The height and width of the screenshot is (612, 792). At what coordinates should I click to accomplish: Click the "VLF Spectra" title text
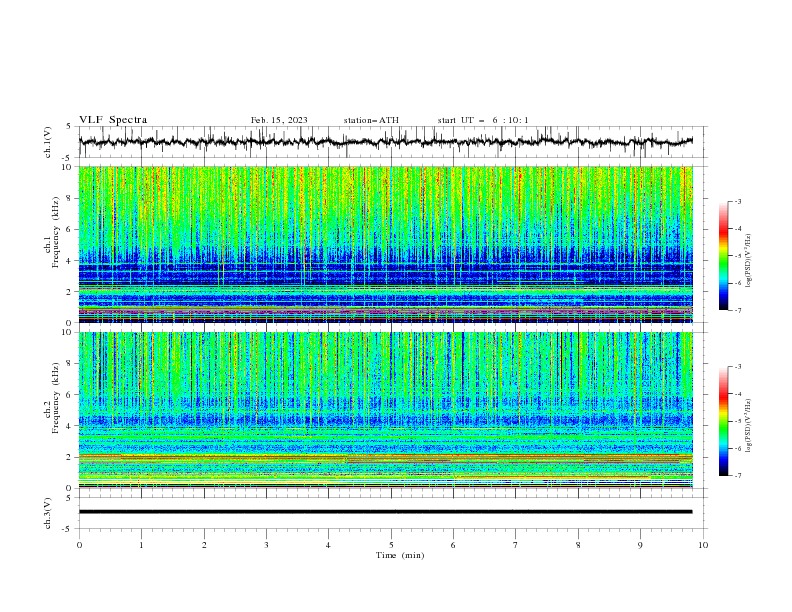tap(113, 120)
